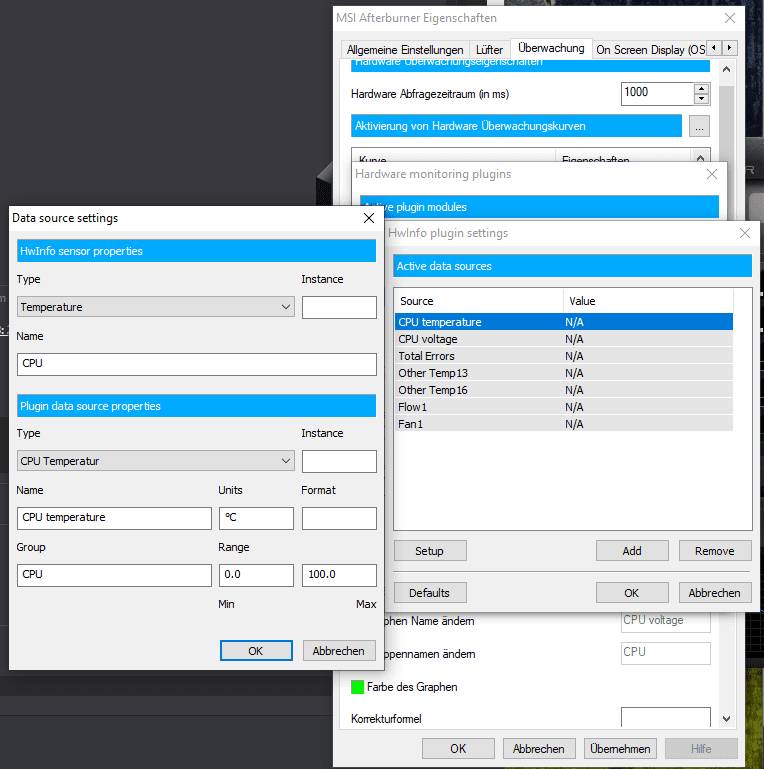Select the CPU temperature source row
Viewport: 764px width, 769px height.
pos(563,322)
